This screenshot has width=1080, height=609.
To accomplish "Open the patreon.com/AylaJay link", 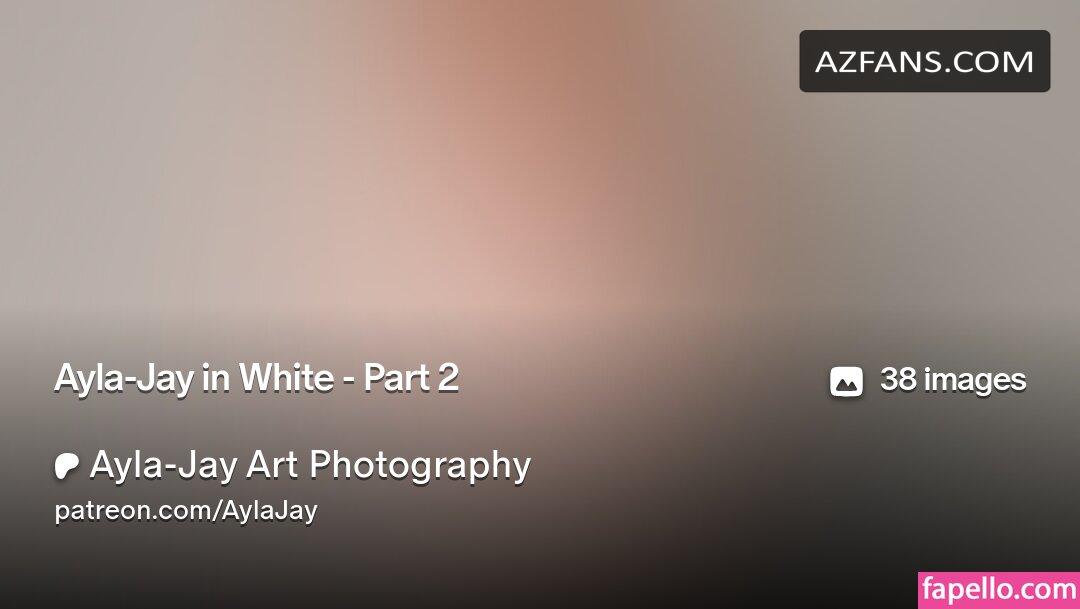I will coord(185,511).
